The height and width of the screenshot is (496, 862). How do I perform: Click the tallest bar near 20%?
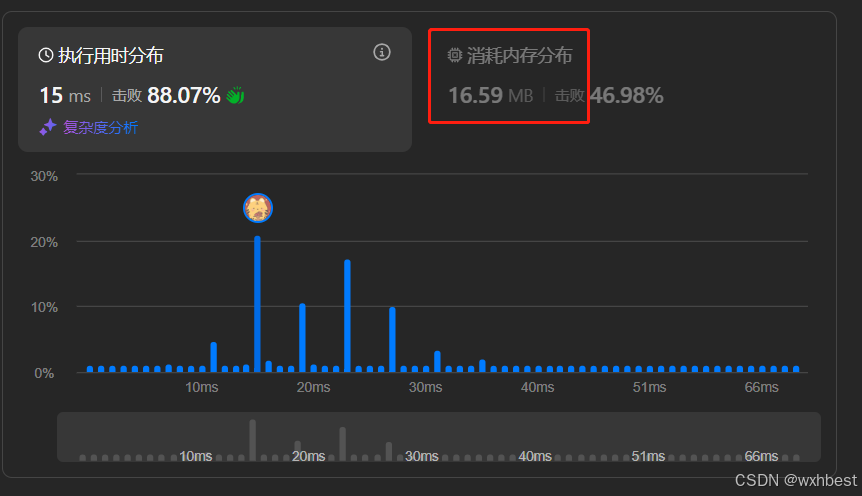(257, 304)
